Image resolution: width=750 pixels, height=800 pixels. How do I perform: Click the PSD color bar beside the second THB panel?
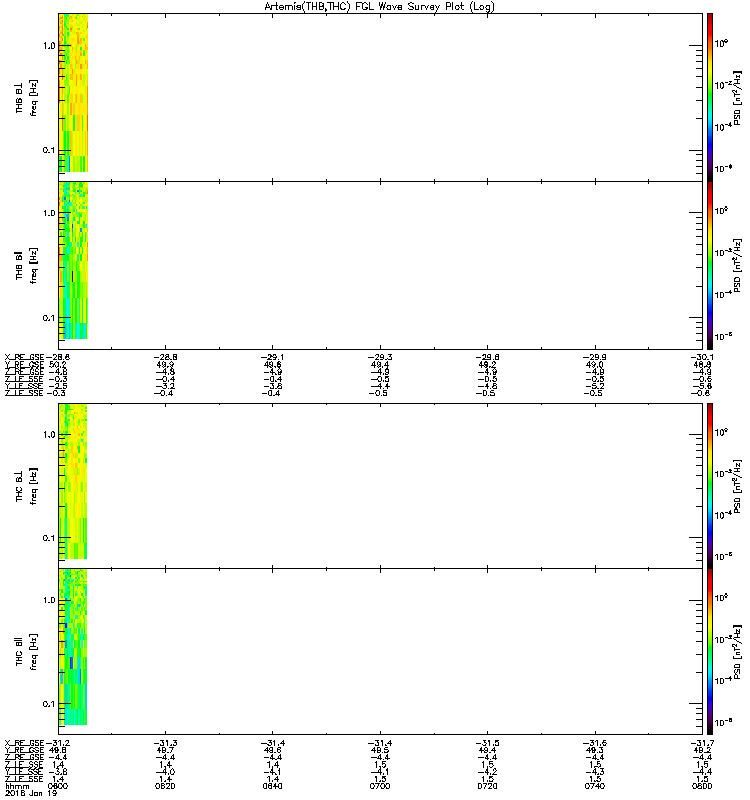710,265
